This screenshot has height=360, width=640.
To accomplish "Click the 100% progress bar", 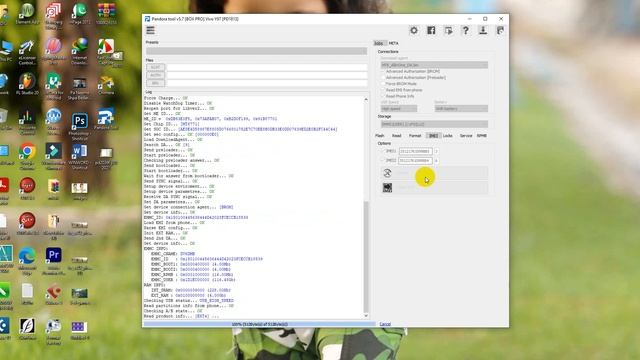I will [260, 324].
